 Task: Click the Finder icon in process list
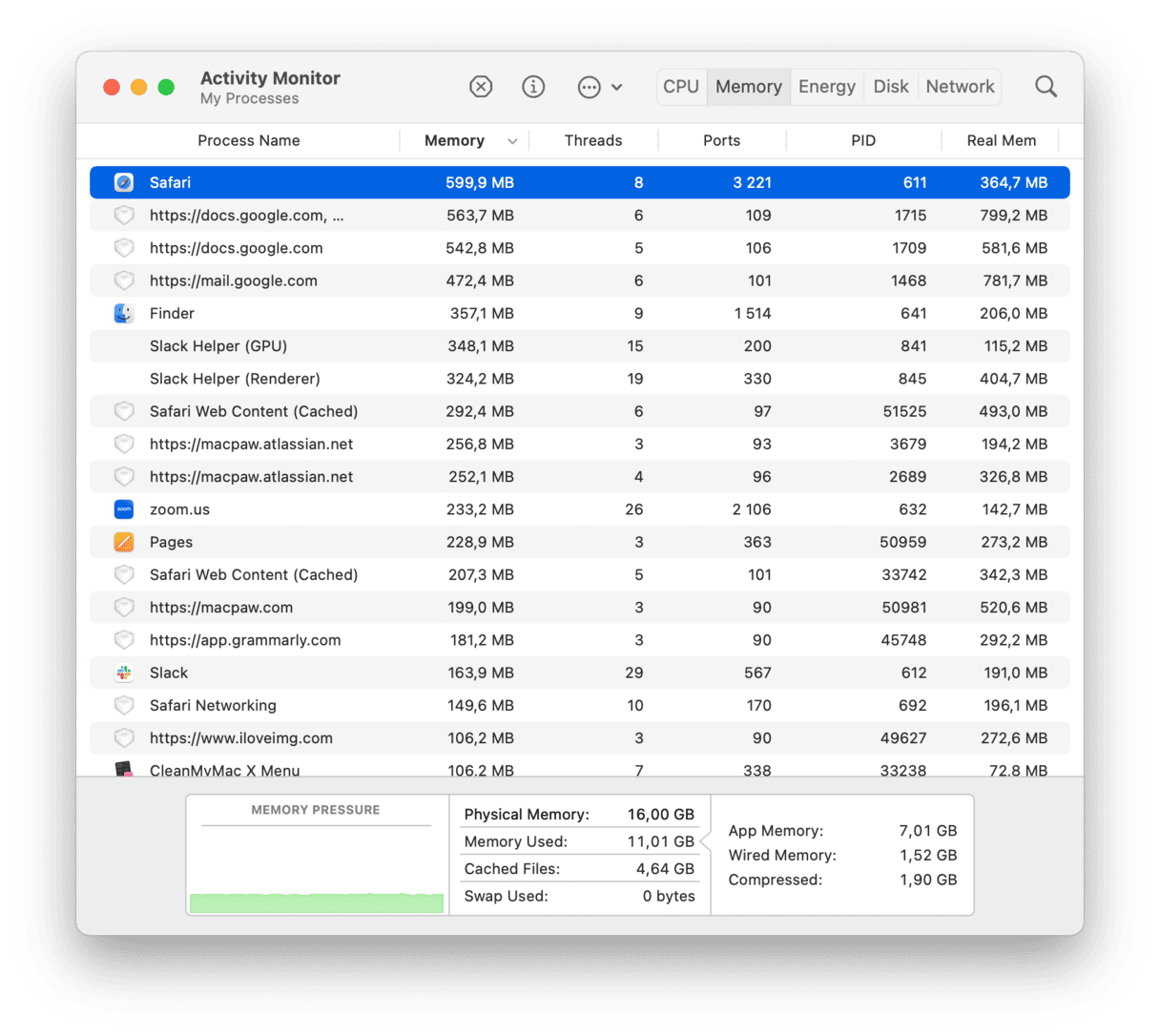(x=124, y=313)
